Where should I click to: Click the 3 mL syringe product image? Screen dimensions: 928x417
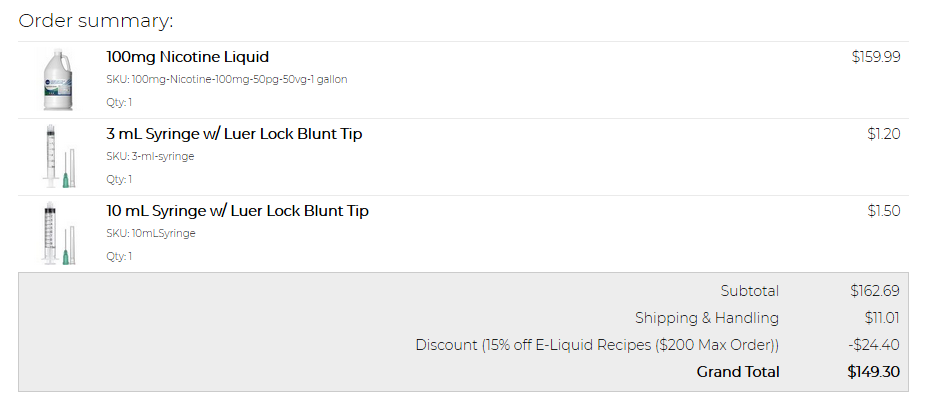click(57, 156)
